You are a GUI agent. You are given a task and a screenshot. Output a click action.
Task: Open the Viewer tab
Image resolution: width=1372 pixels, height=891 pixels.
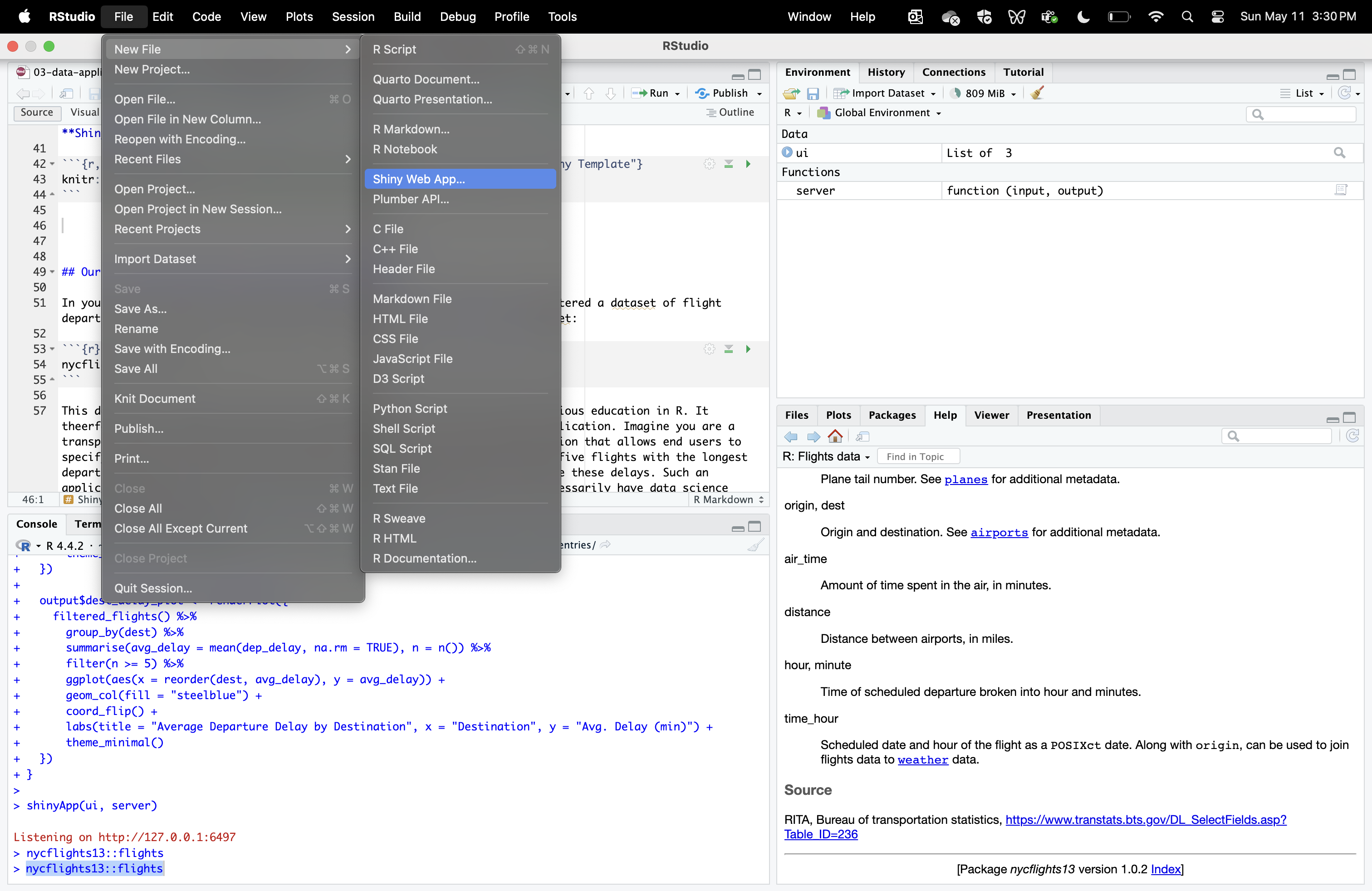991,415
